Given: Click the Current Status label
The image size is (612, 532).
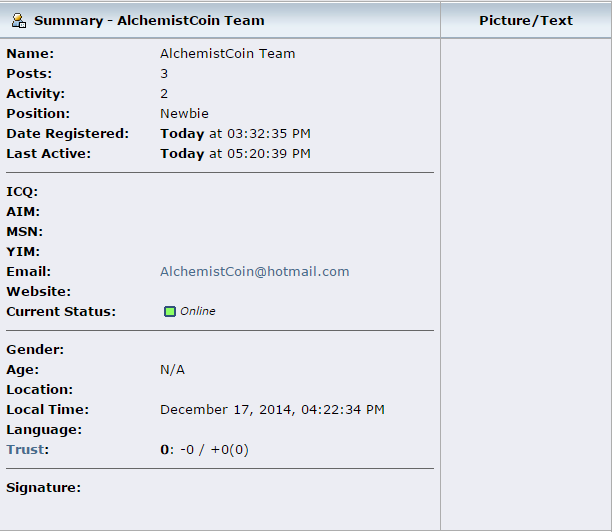Looking at the screenshot, I should point(61,311).
